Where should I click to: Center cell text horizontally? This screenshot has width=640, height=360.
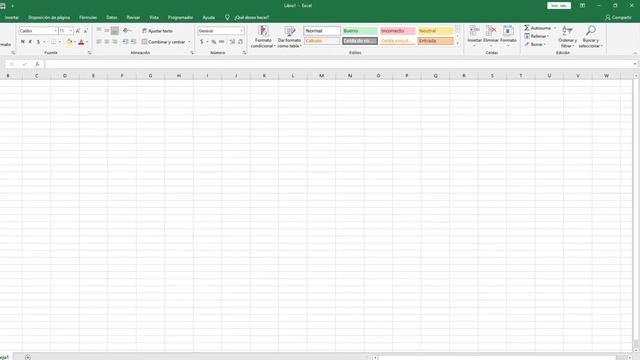coord(107,42)
